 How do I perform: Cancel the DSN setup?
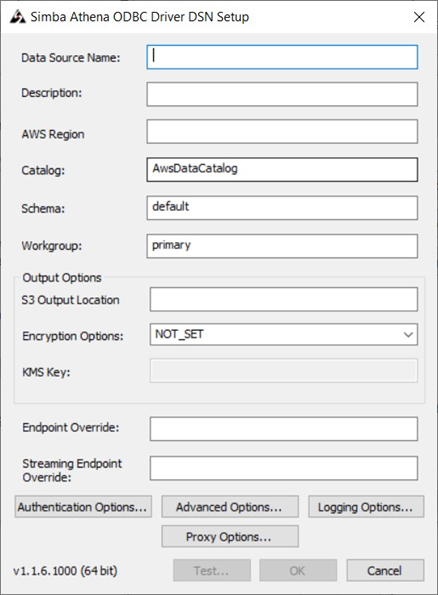[385, 570]
